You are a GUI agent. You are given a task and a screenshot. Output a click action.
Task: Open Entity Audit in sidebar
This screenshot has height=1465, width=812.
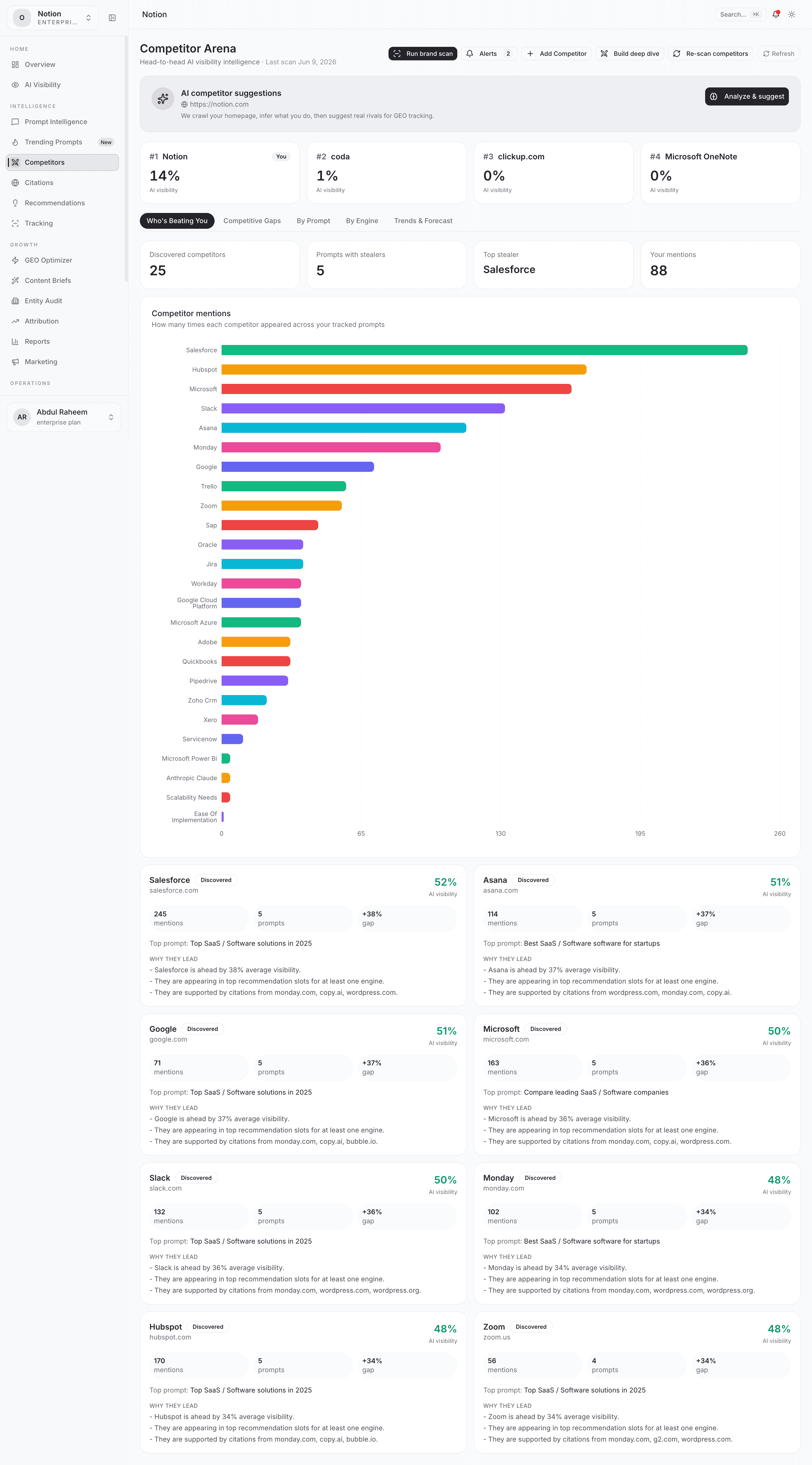[63, 301]
